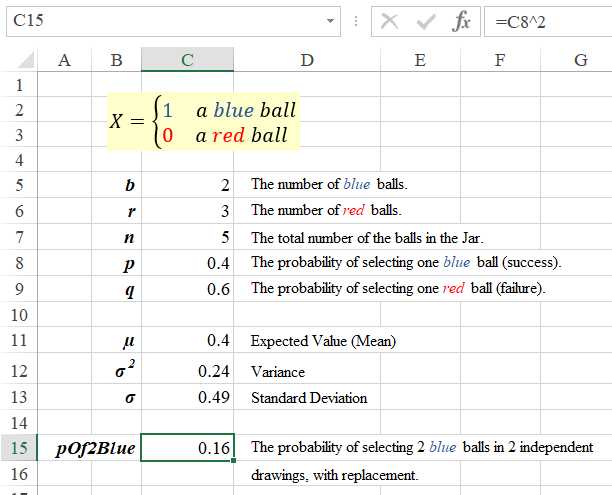Click the Enter checkmark formula bar icon
The image size is (612, 495).
coord(426,22)
